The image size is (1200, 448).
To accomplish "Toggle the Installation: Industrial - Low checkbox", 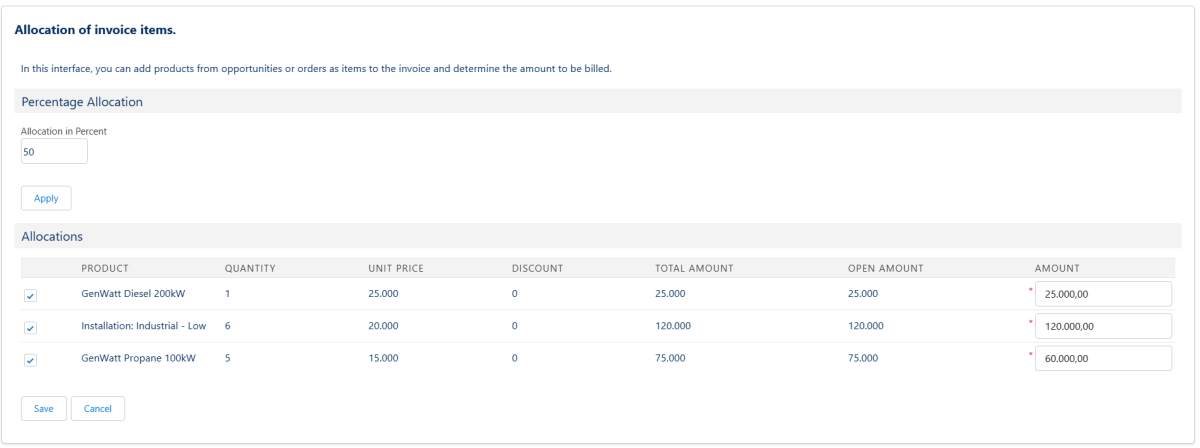I will coord(30,328).
